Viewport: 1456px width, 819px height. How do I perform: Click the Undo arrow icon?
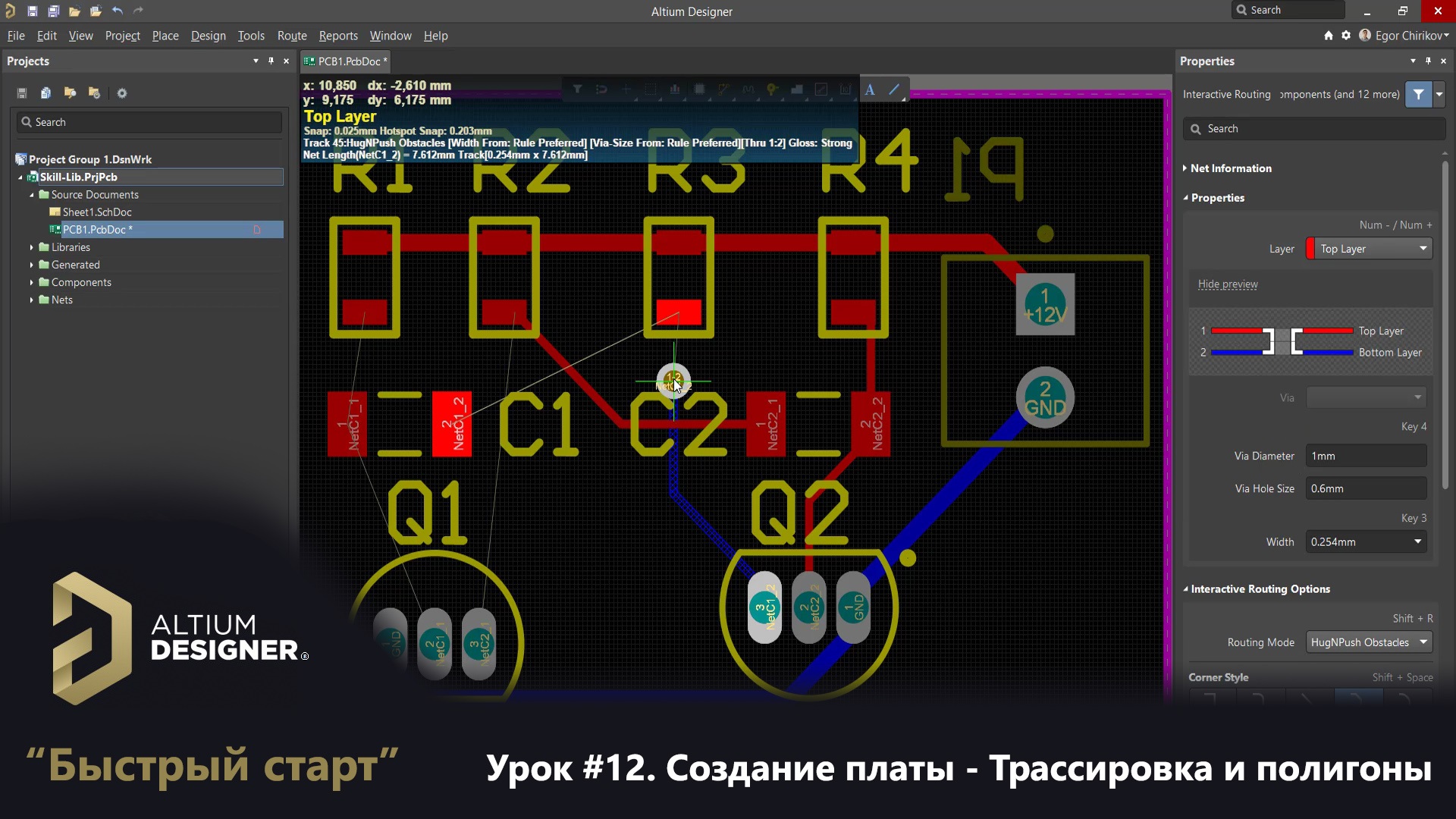(118, 11)
